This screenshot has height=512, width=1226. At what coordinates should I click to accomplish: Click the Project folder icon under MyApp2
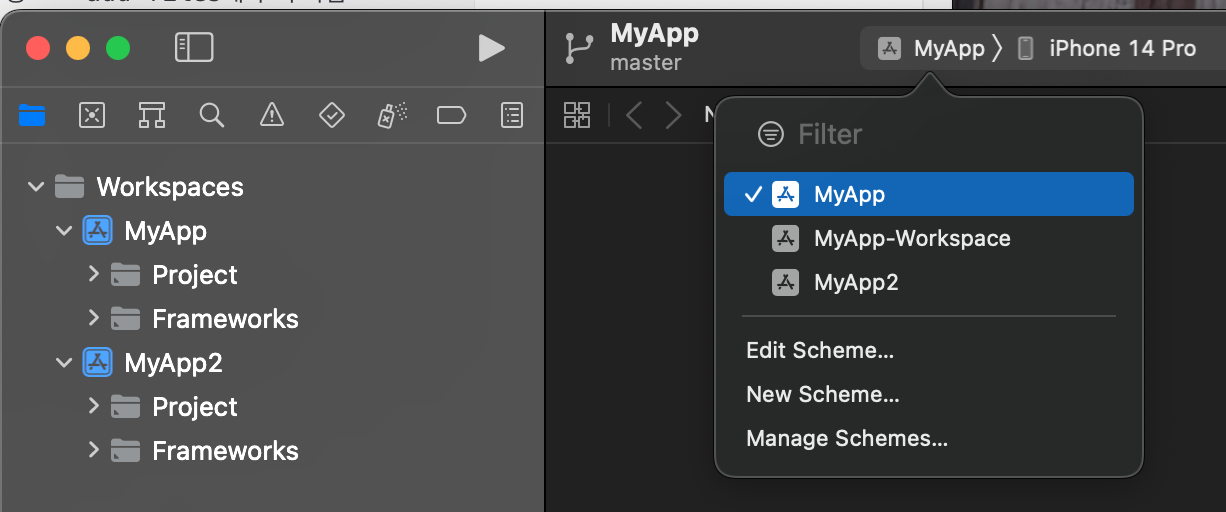coord(125,406)
